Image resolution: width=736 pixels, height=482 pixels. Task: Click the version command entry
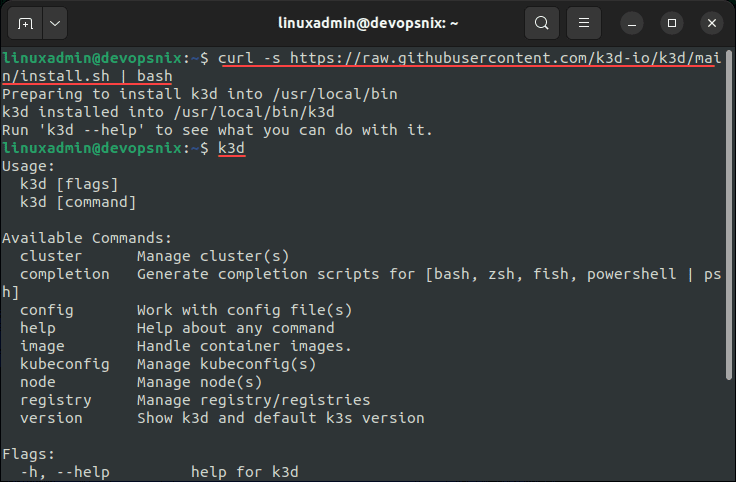51,418
